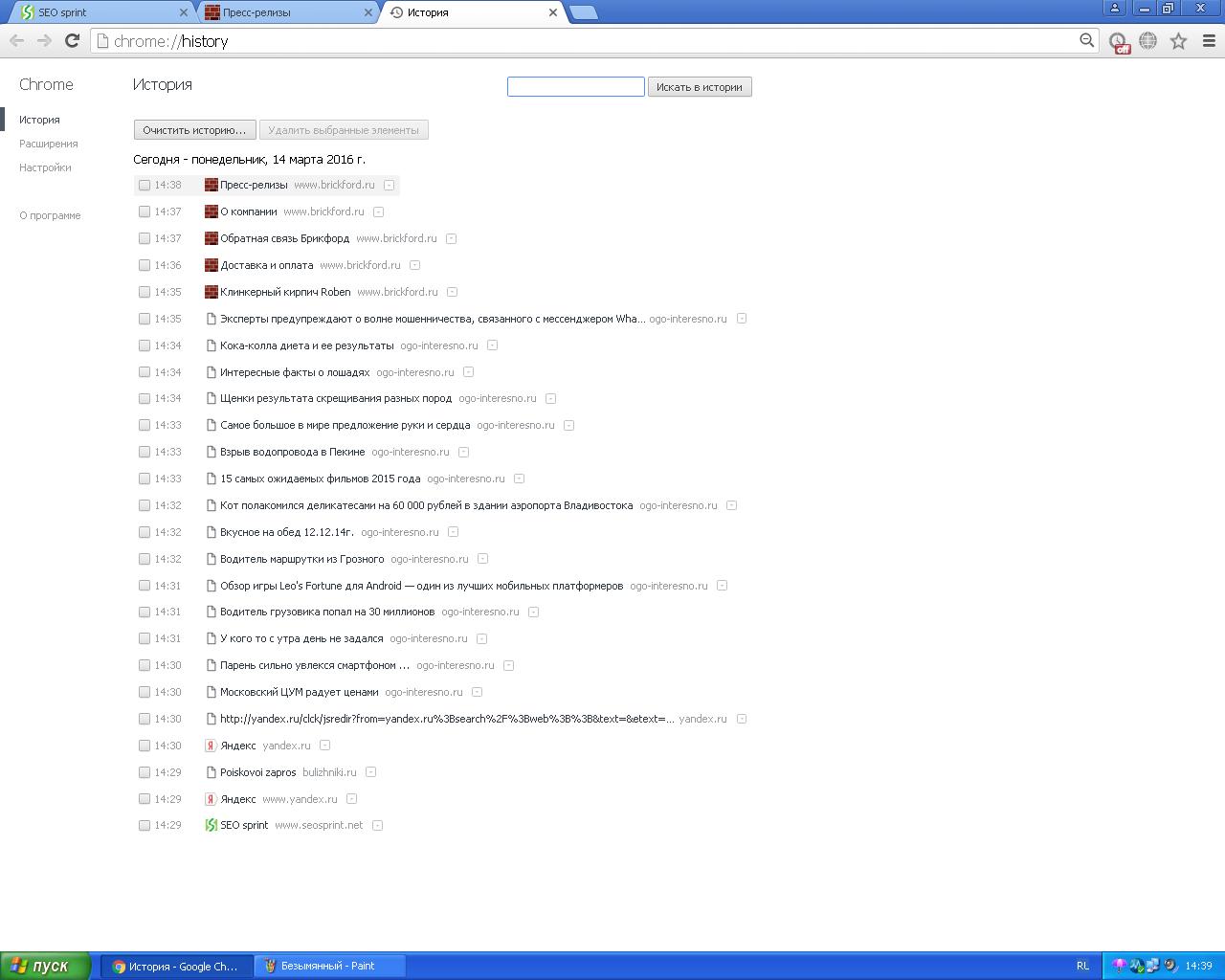This screenshot has height=980, width=1225.
Task: Open the Самое большое в мире предложение link
Action: tap(345, 425)
